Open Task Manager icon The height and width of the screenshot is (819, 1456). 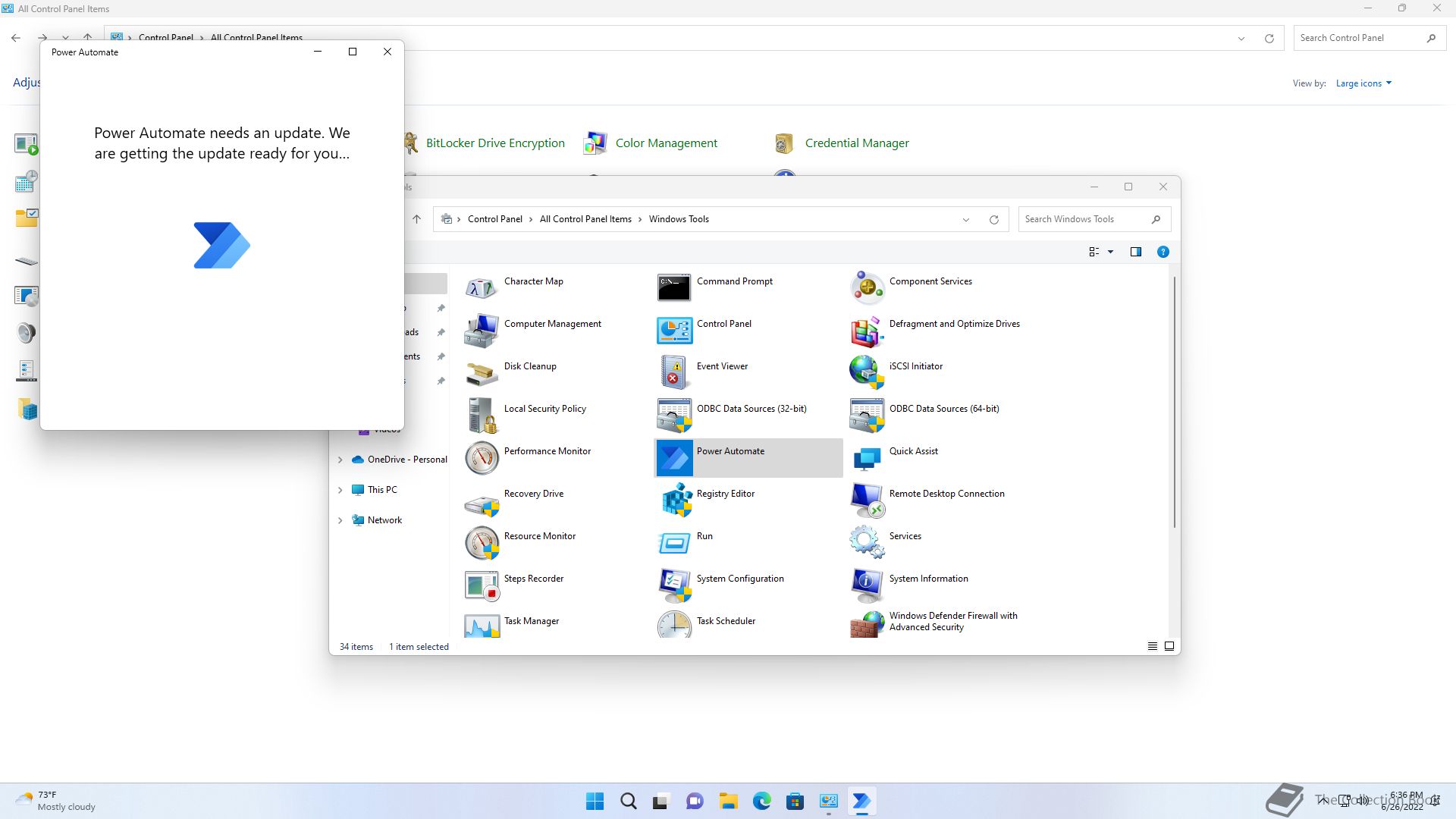point(482,625)
